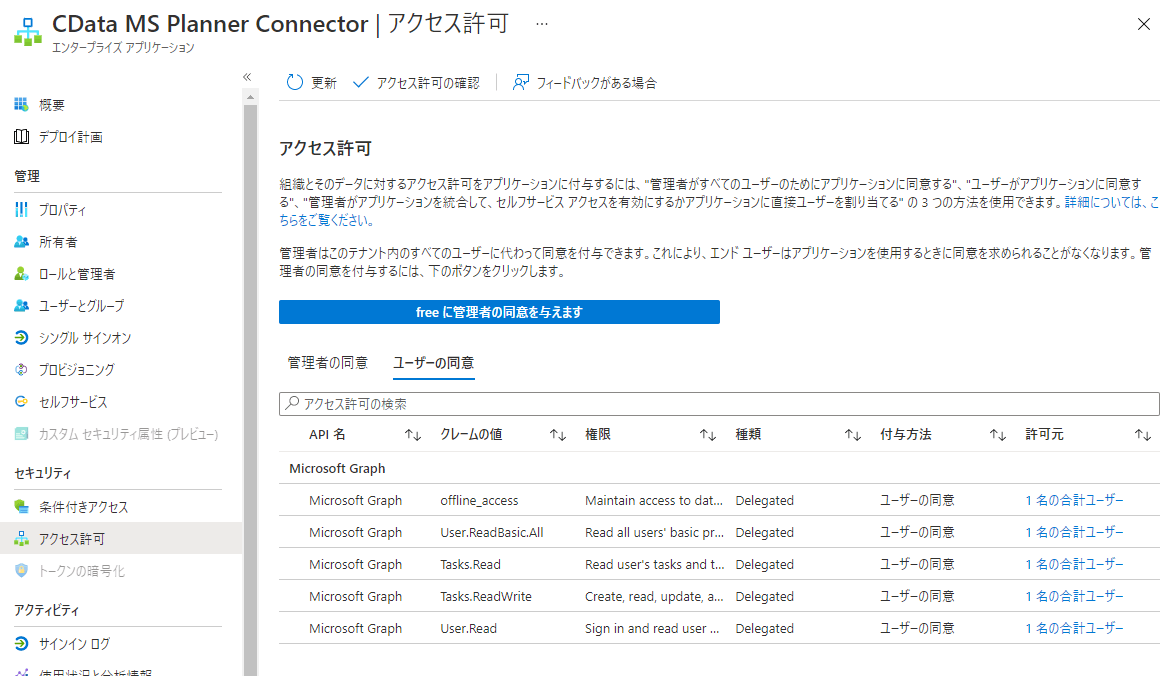Screen dimensions: 1168x676
Task: Click 'Sign in and read user ...' permission text
Action: pos(652,628)
